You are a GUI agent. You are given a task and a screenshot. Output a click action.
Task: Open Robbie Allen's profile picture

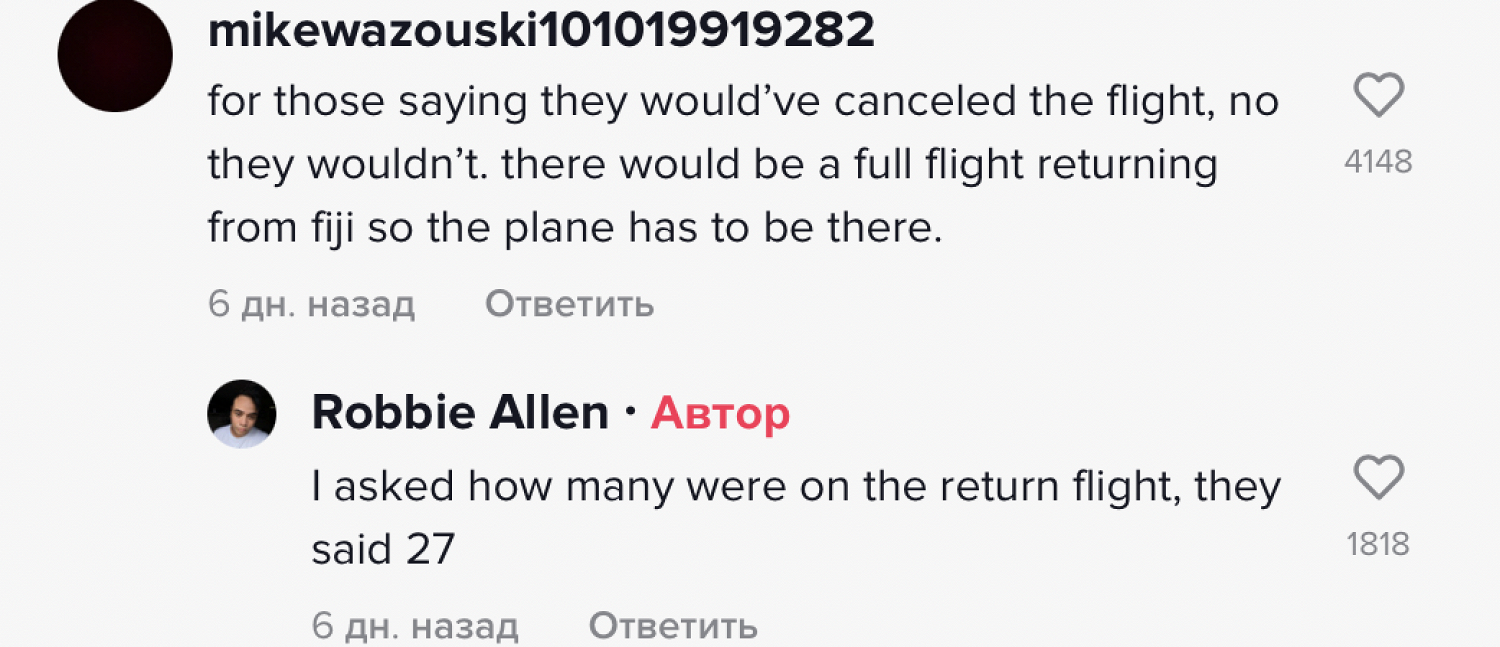tap(242, 414)
